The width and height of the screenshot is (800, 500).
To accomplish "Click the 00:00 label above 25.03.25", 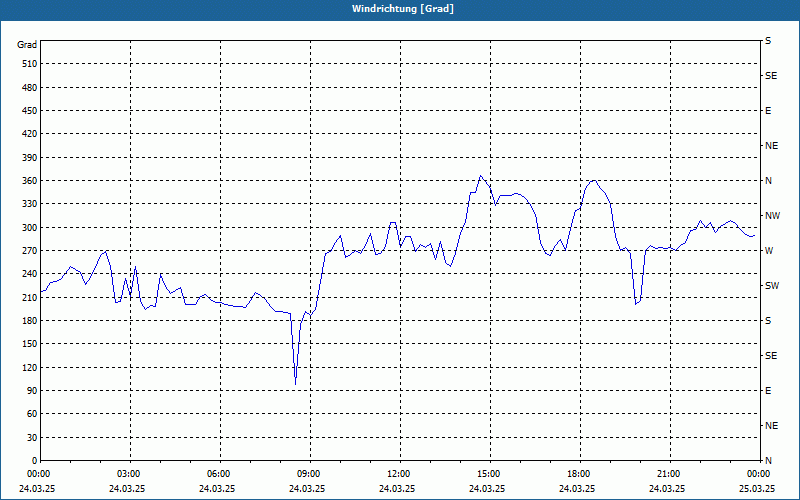I will point(759,474).
